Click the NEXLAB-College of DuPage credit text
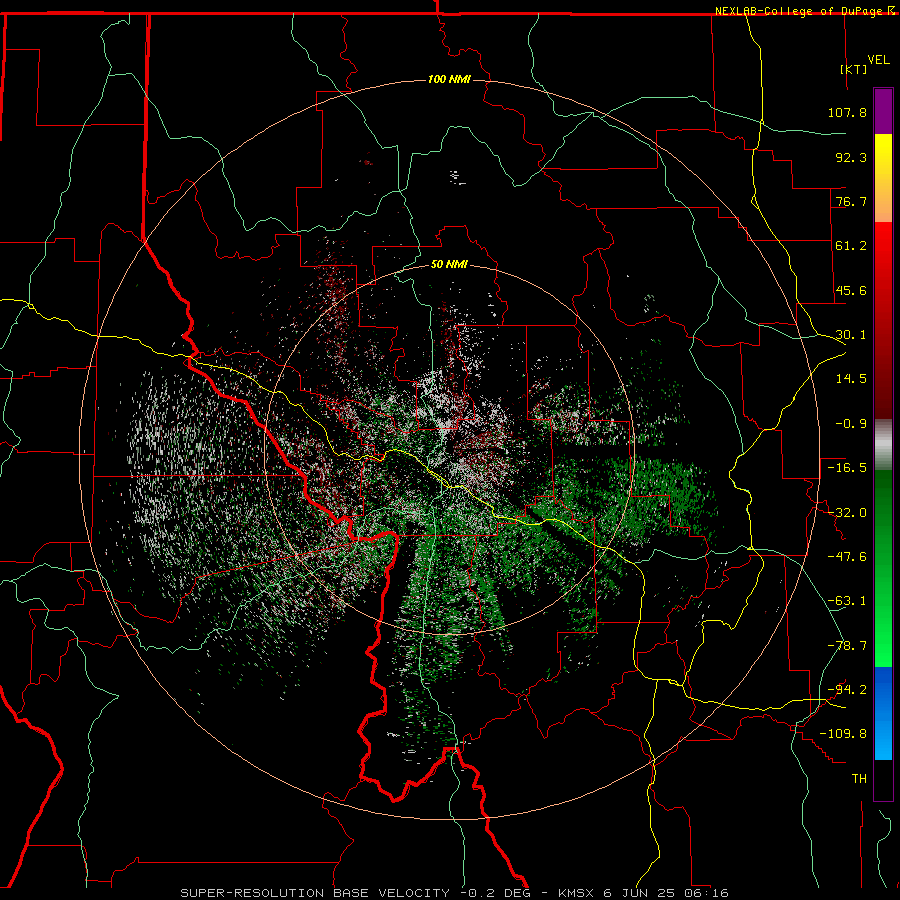Viewport: 900px width, 900px height. [800, 11]
